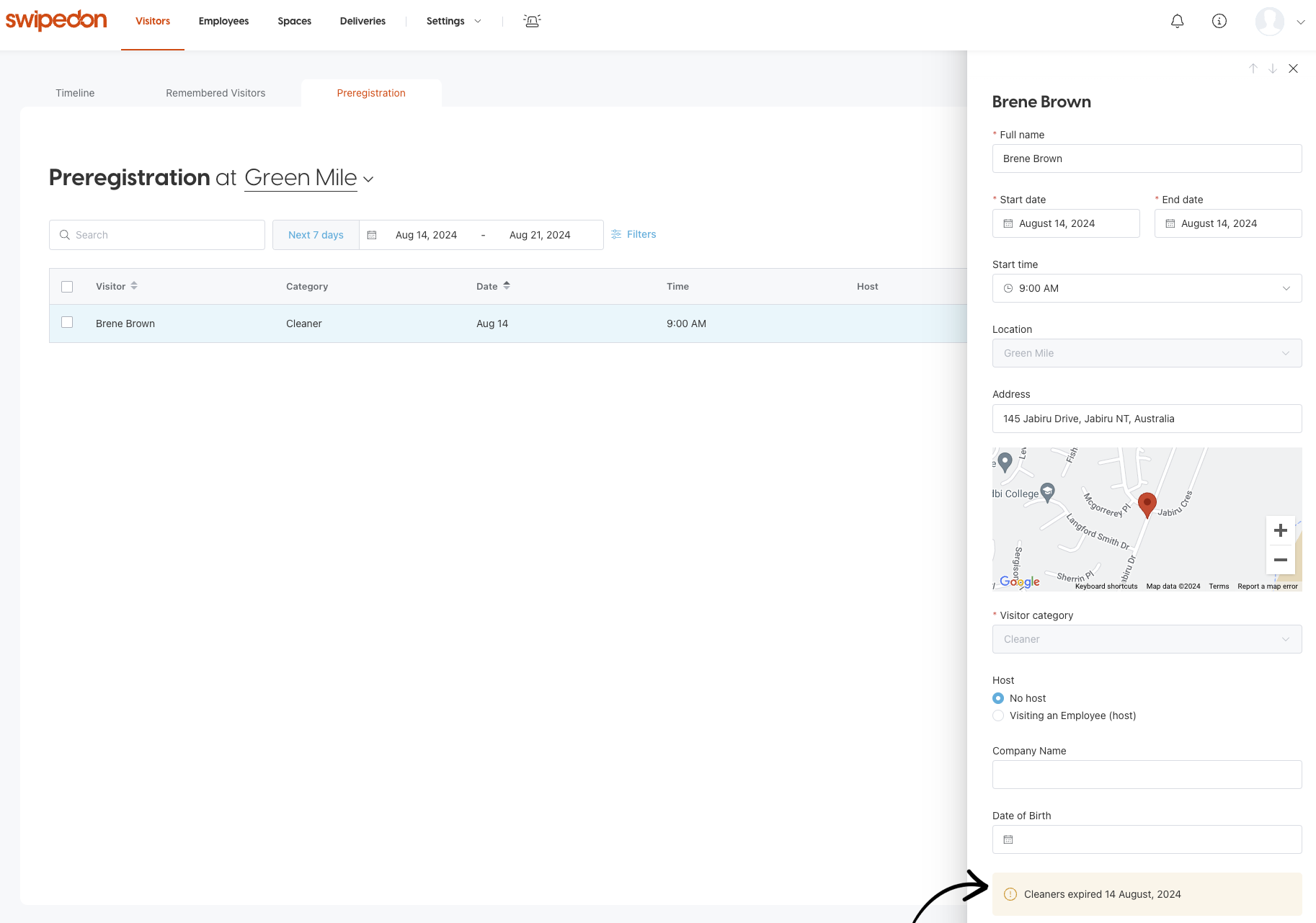Viewport: 1316px width, 923px height.
Task: Open the Date of Birth picker
Action: tap(1147, 839)
